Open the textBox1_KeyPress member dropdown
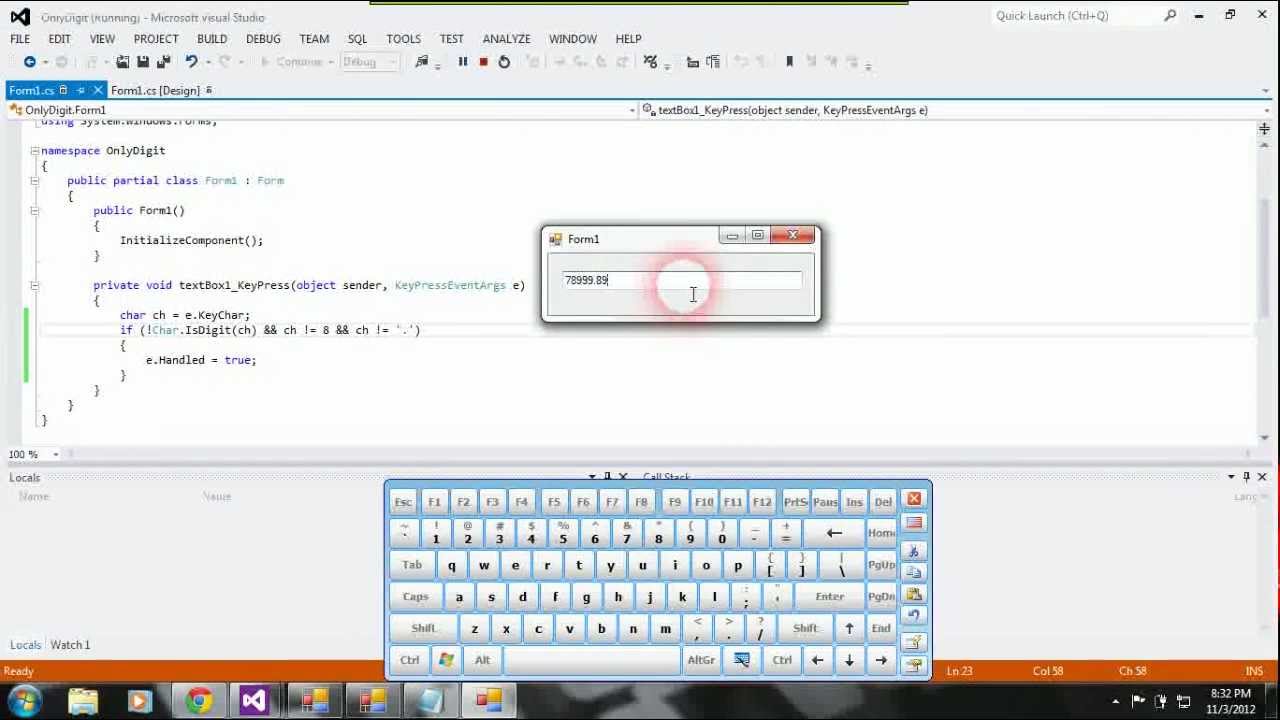The image size is (1280, 720). 1266,110
